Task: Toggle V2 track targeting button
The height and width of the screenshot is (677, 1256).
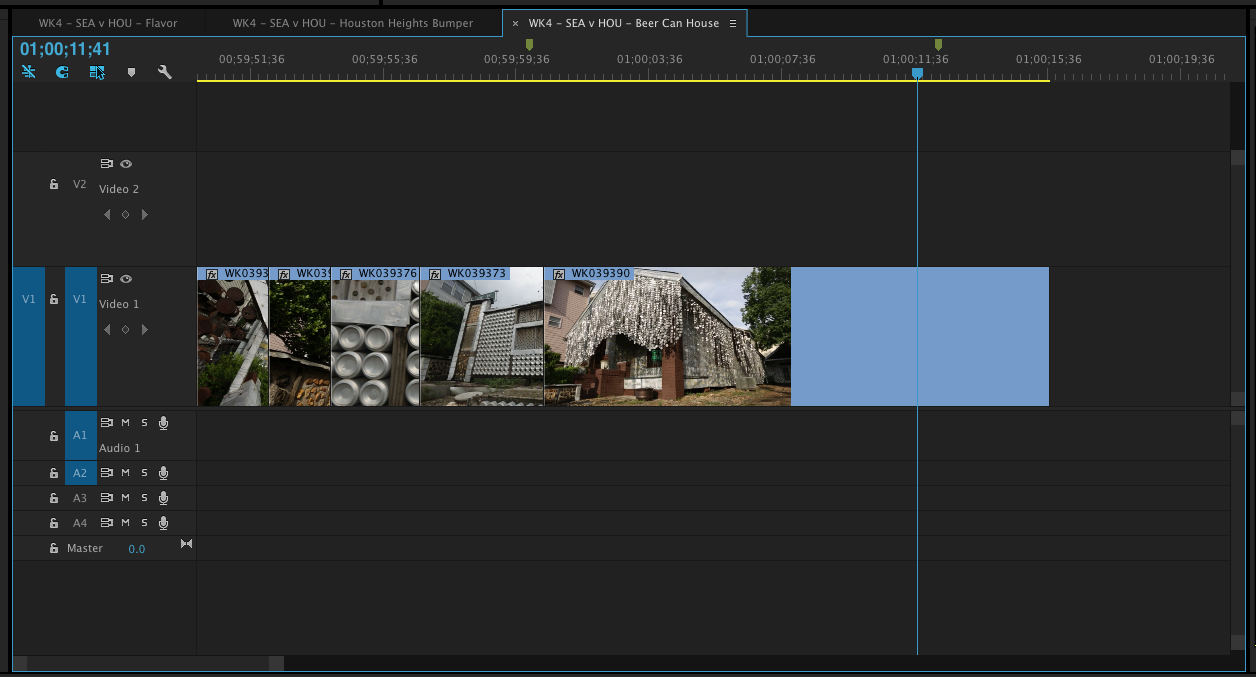Action: pos(81,185)
